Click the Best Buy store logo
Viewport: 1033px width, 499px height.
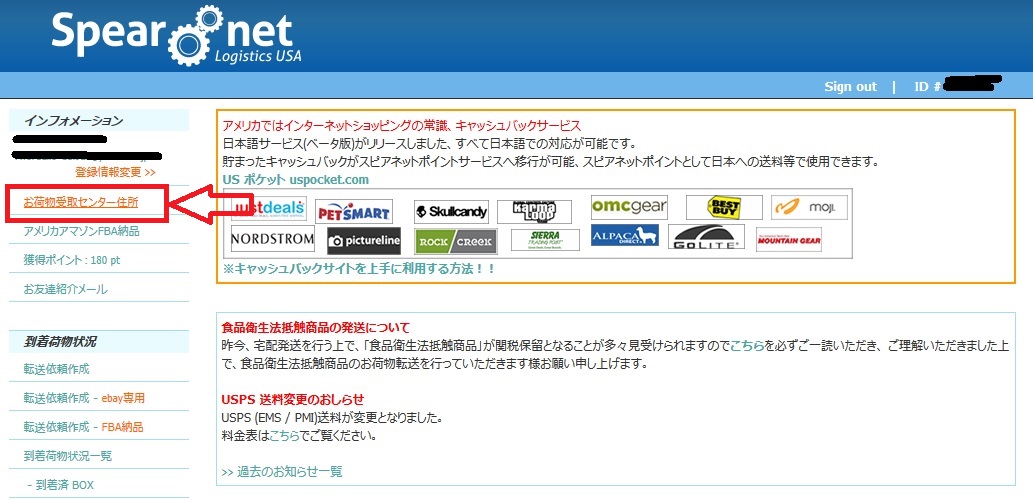coord(724,207)
